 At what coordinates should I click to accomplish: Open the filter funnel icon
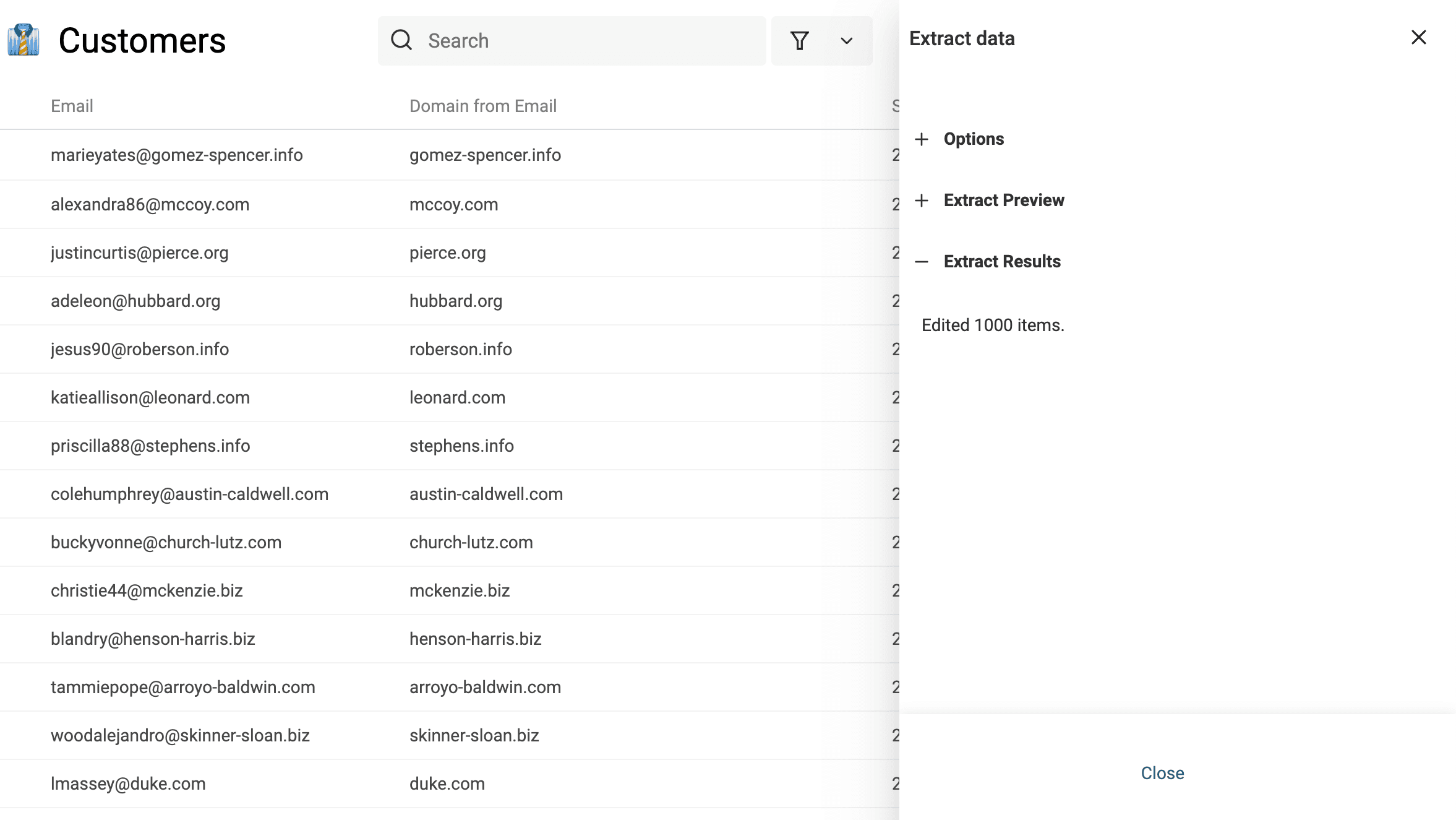(800, 40)
